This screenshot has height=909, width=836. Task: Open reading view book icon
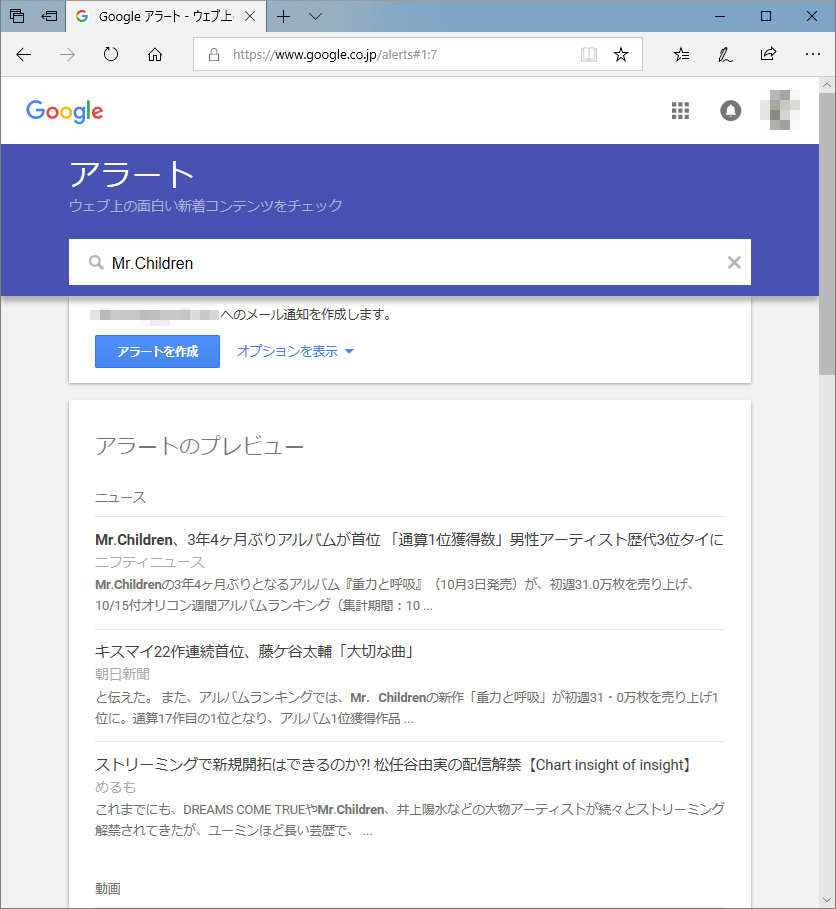588,54
